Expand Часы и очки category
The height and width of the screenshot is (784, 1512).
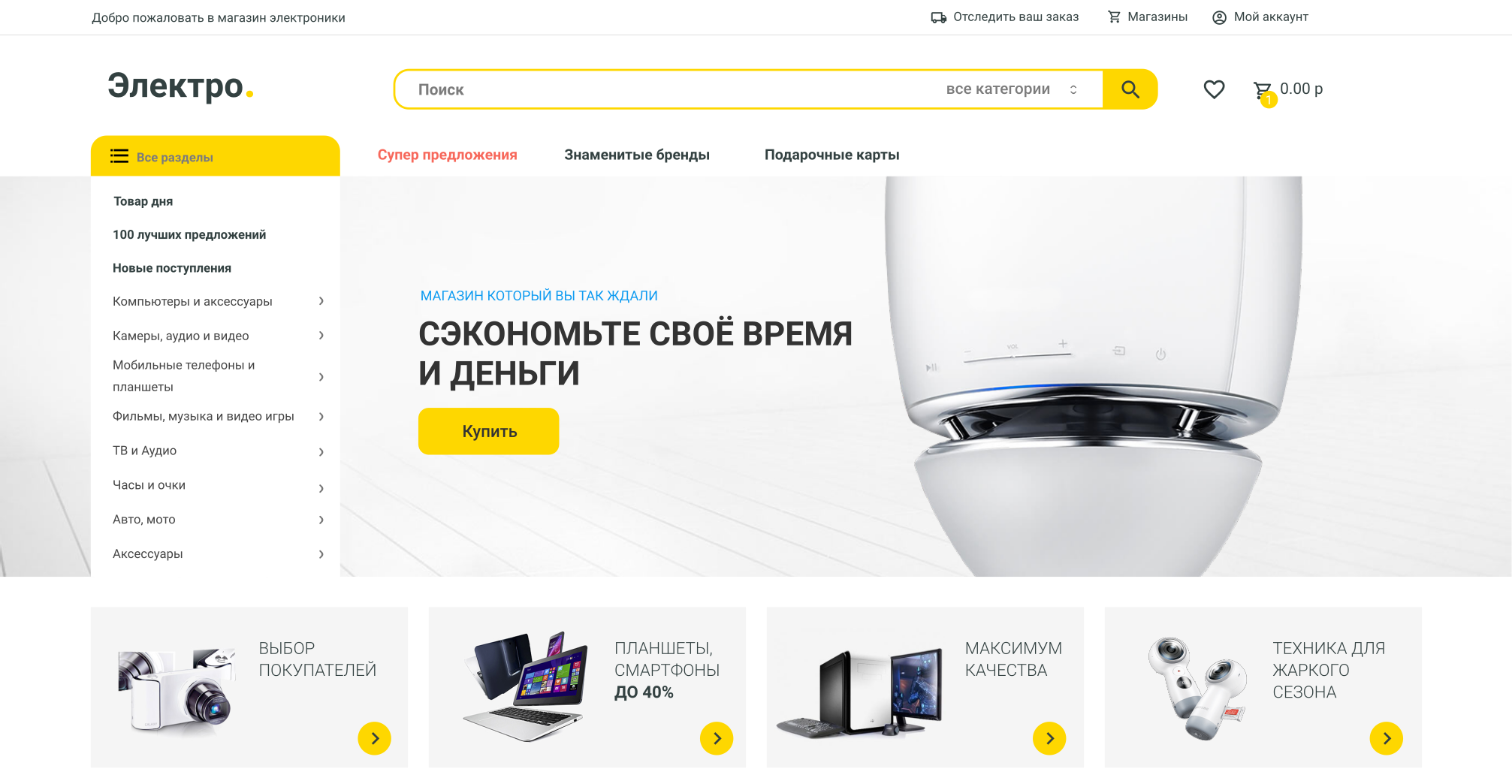tap(321, 488)
